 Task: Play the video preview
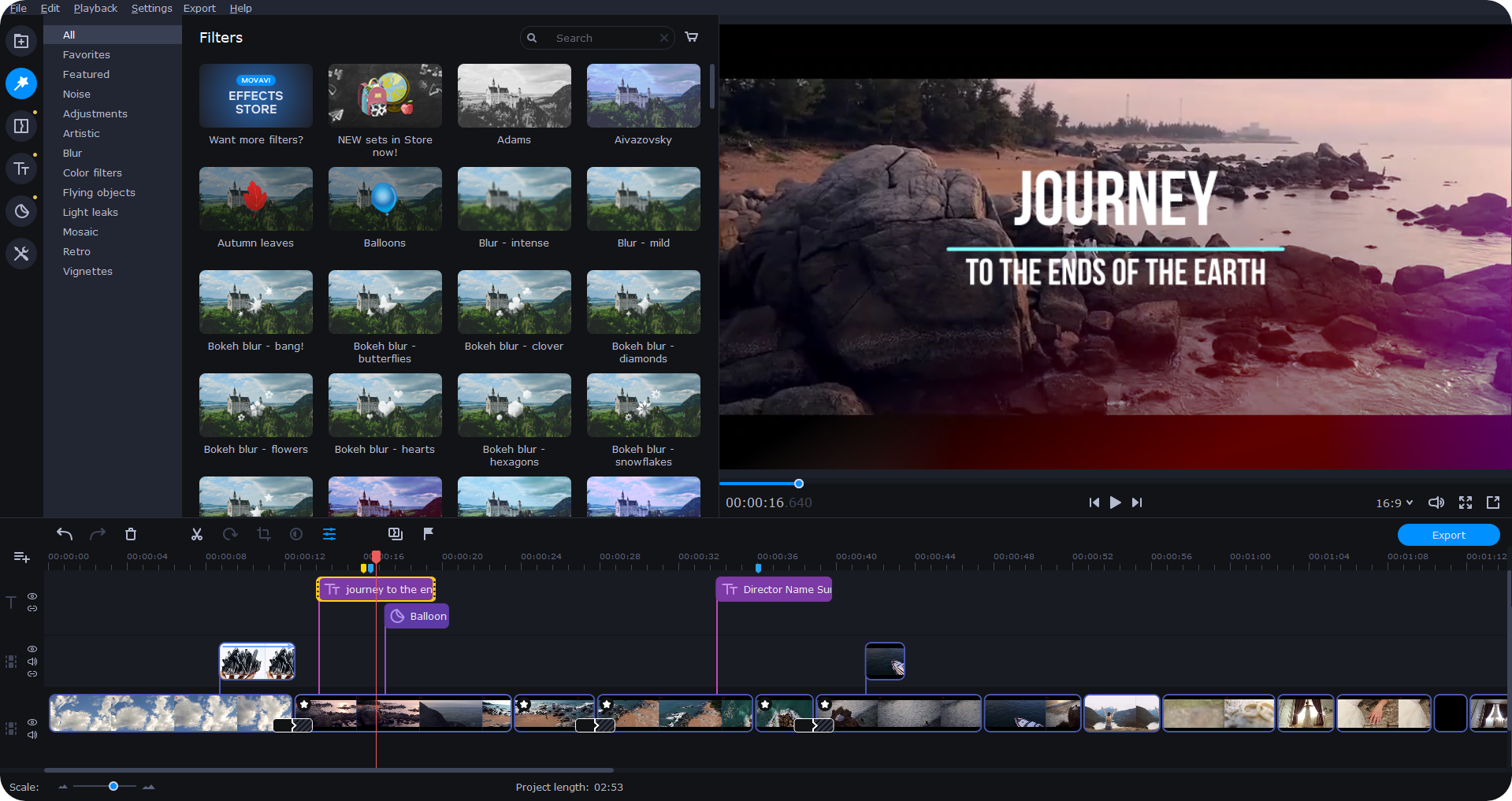[1115, 502]
